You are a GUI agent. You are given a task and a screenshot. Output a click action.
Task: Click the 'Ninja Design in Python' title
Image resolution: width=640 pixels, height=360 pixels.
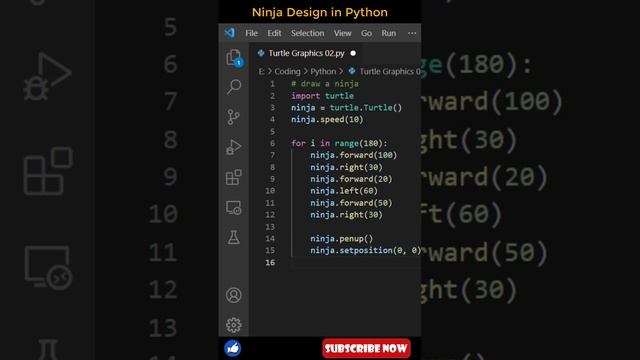(x=320, y=12)
